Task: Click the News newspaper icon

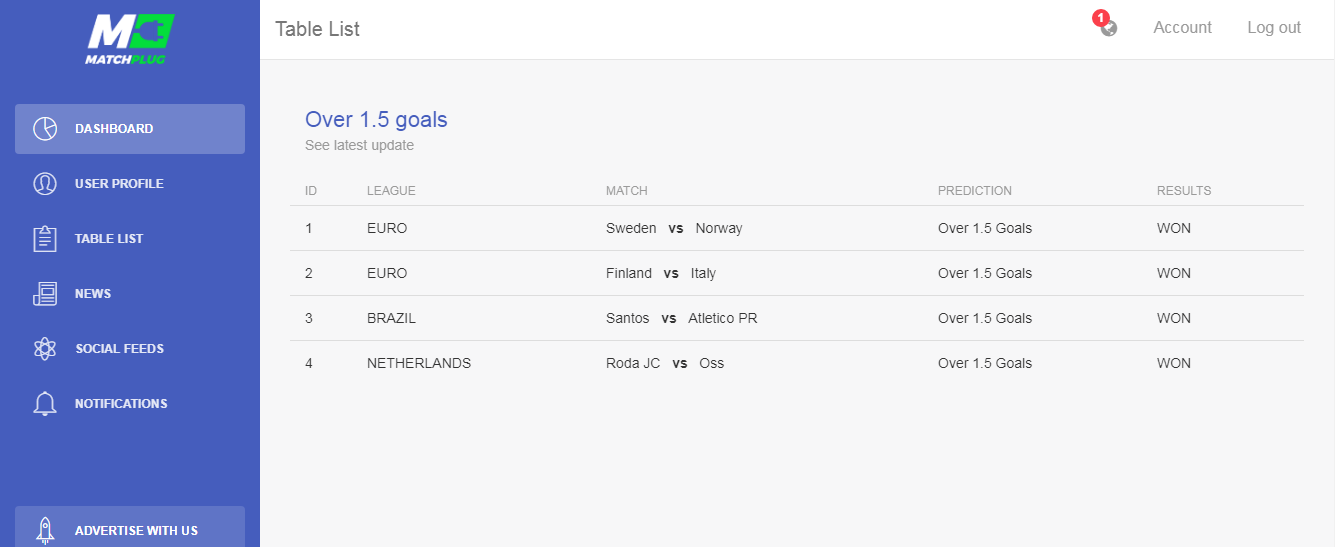Action: click(x=45, y=294)
